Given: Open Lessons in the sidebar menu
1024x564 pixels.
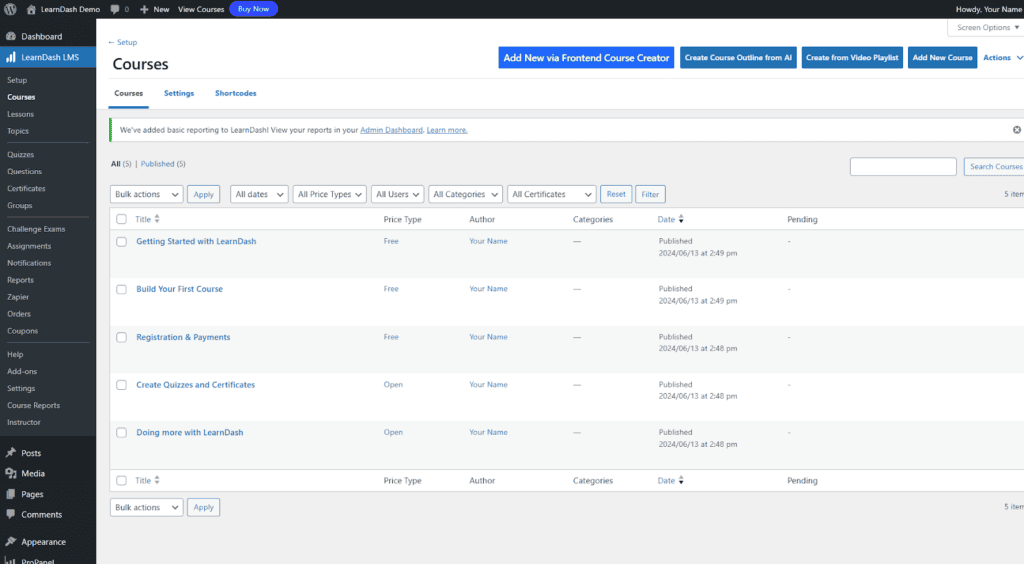Looking at the screenshot, I should click(20, 114).
